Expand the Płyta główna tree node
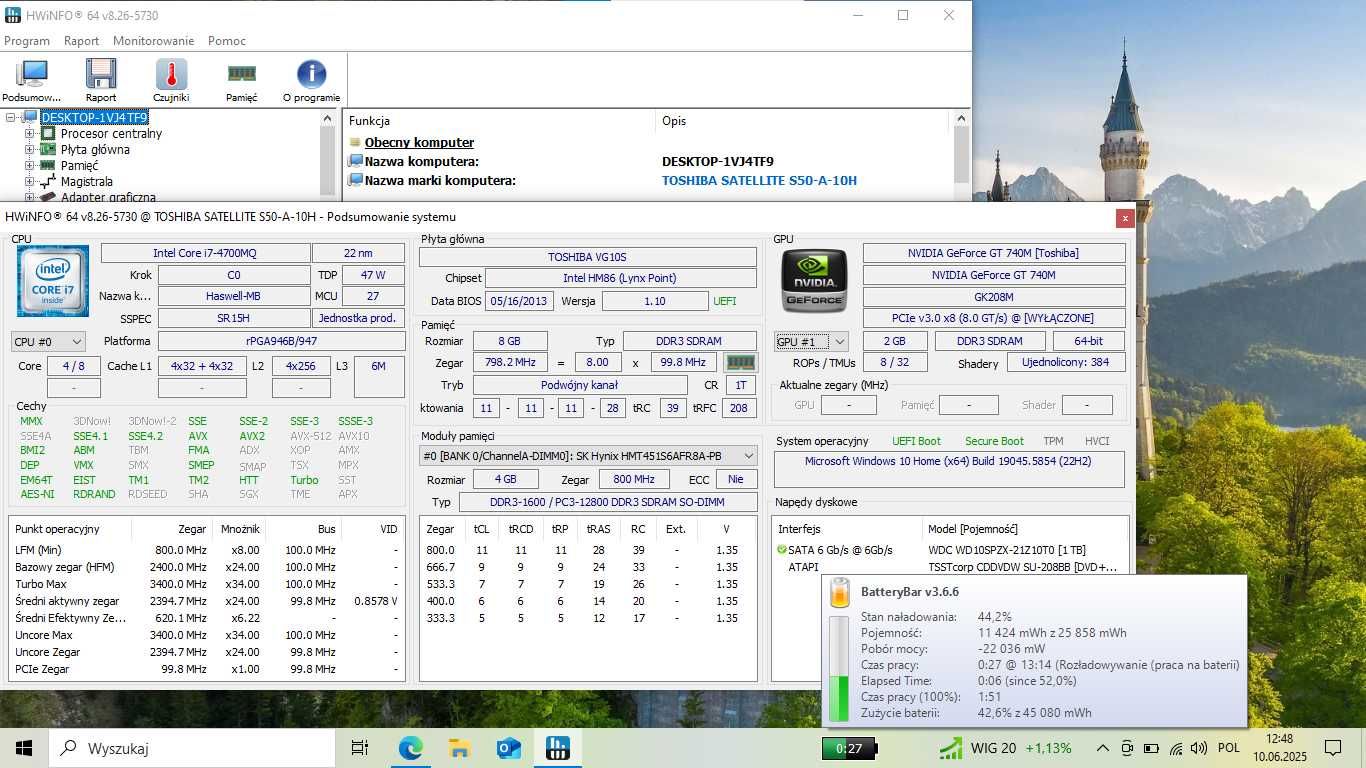The height and width of the screenshot is (768, 1366). coord(30,150)
